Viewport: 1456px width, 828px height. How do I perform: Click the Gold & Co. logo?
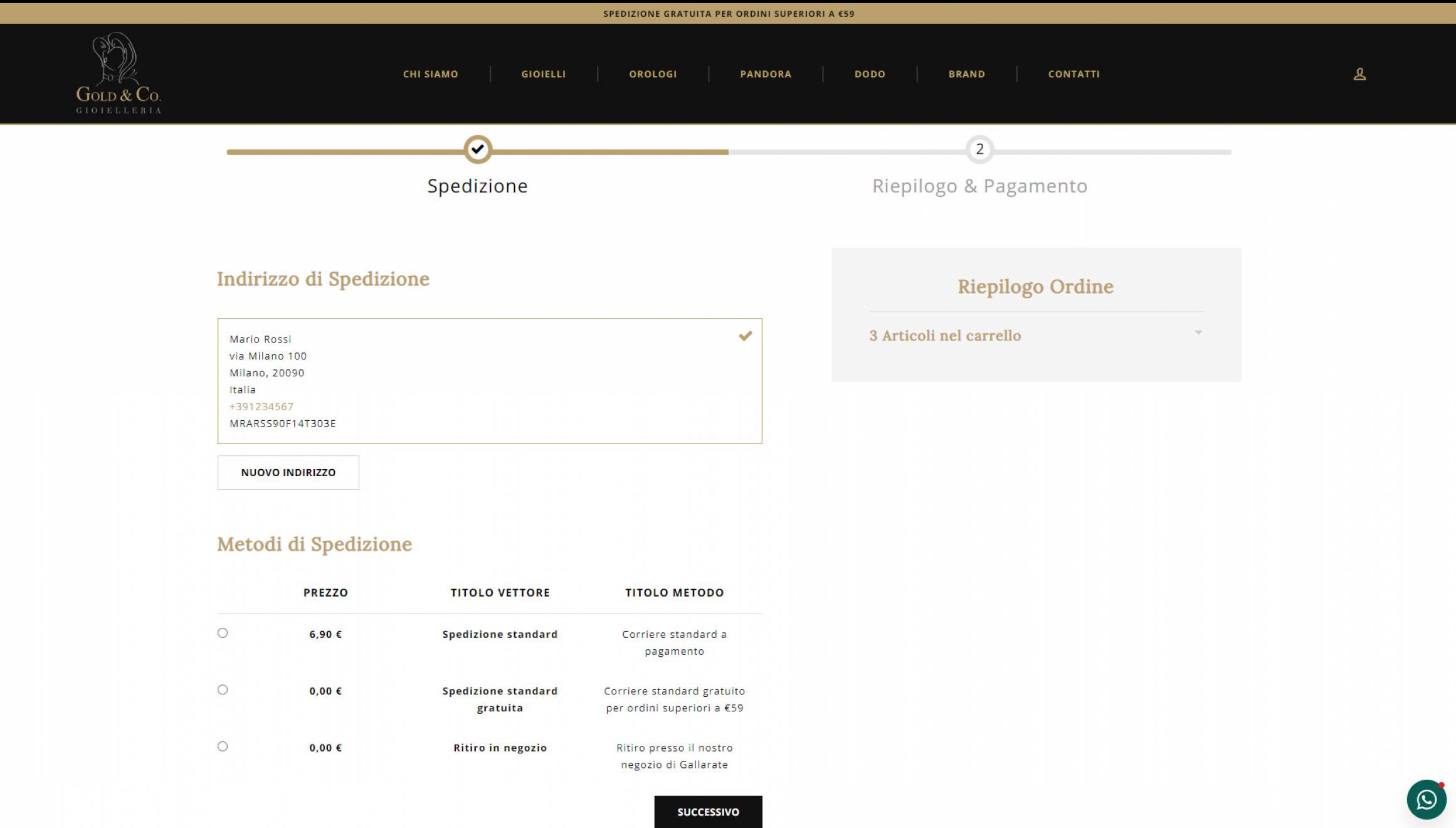coord(119,73)
